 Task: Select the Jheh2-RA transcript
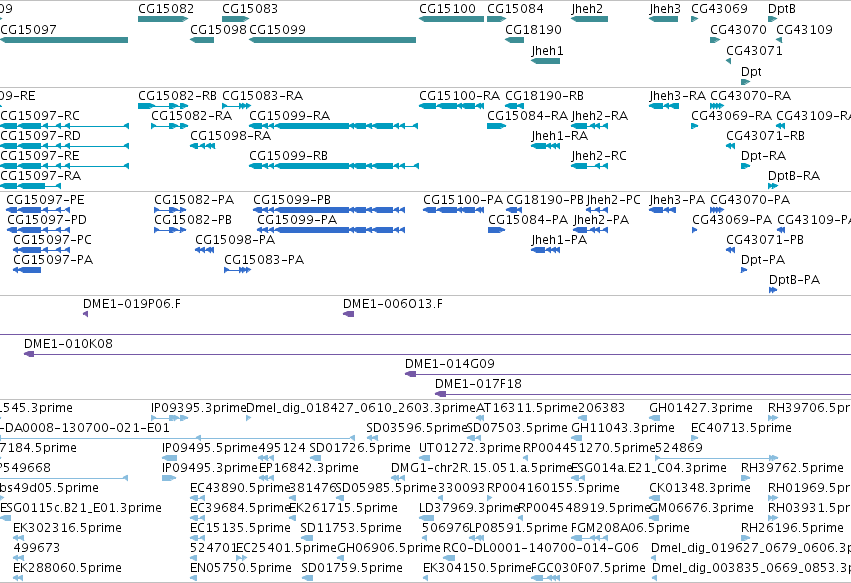click(x=589, y=126)
